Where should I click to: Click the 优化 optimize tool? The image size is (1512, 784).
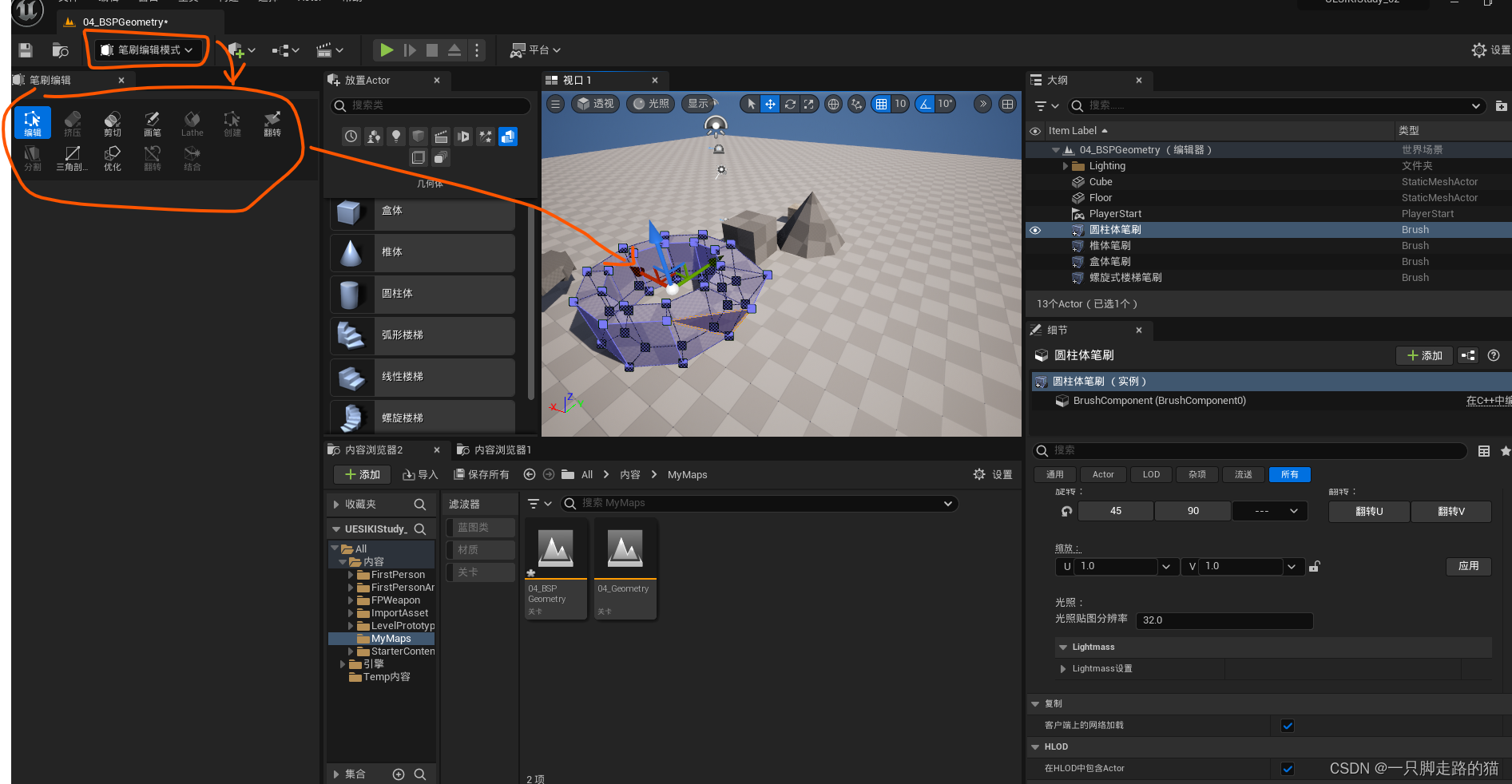(113, 157)
